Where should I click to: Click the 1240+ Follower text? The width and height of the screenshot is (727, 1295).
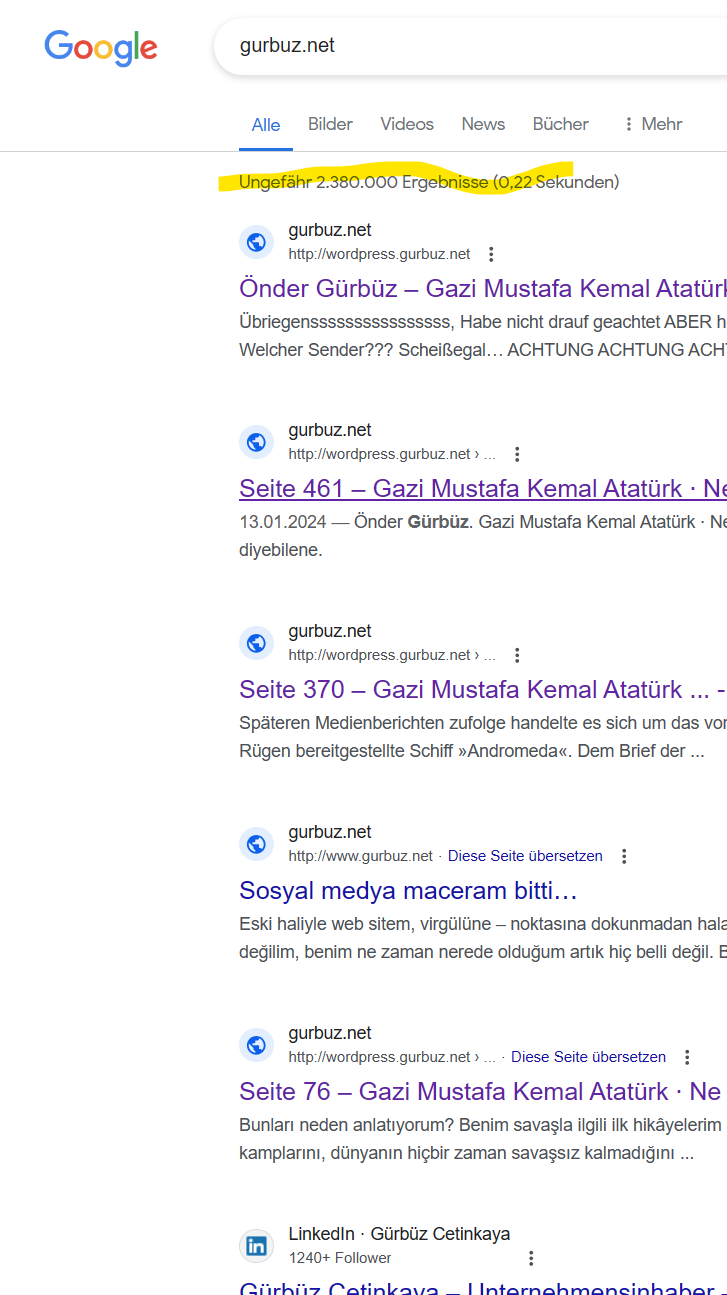340,1258
